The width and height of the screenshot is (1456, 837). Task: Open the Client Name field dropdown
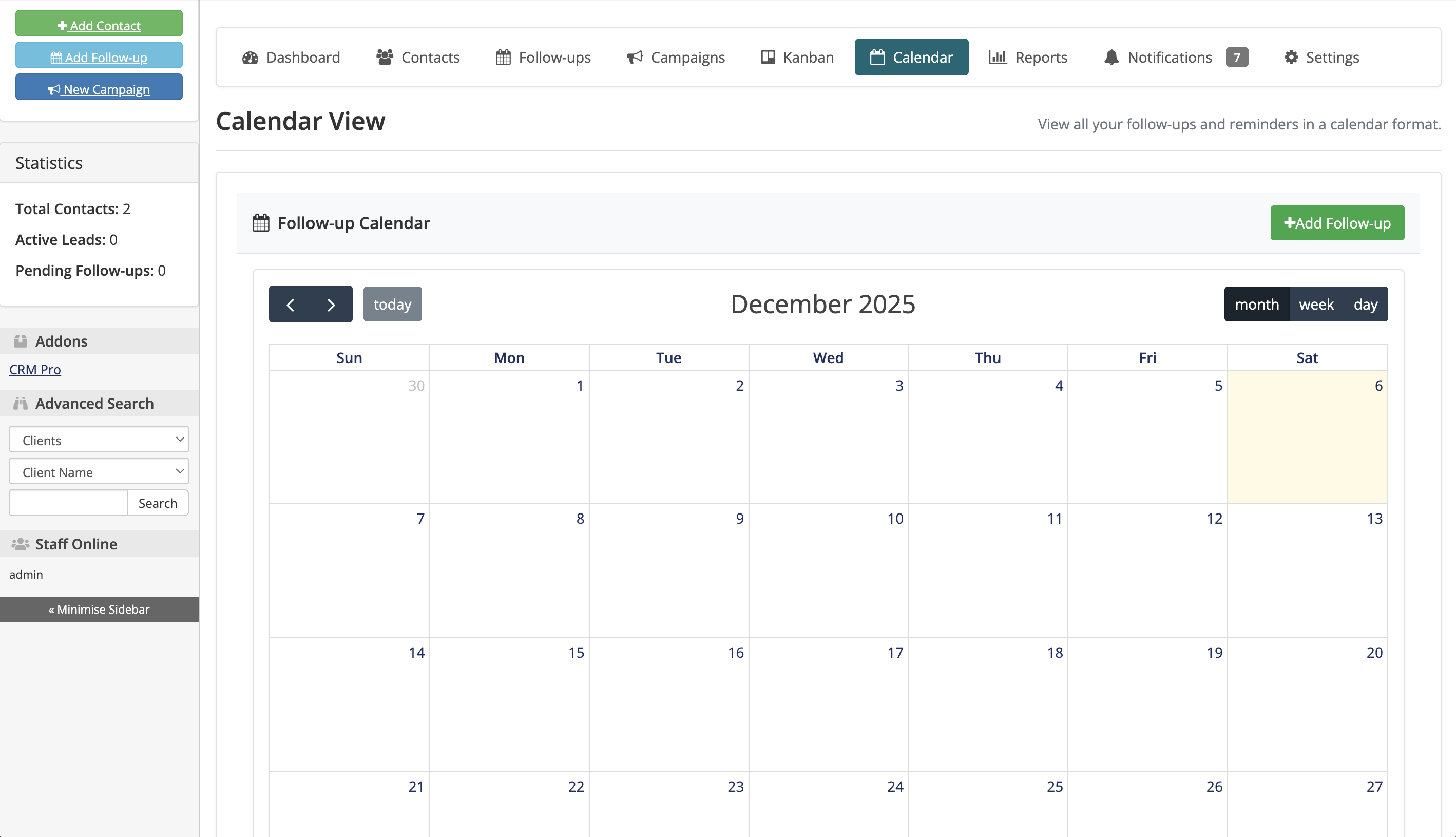pyautogui.click(x=98, y=471)
